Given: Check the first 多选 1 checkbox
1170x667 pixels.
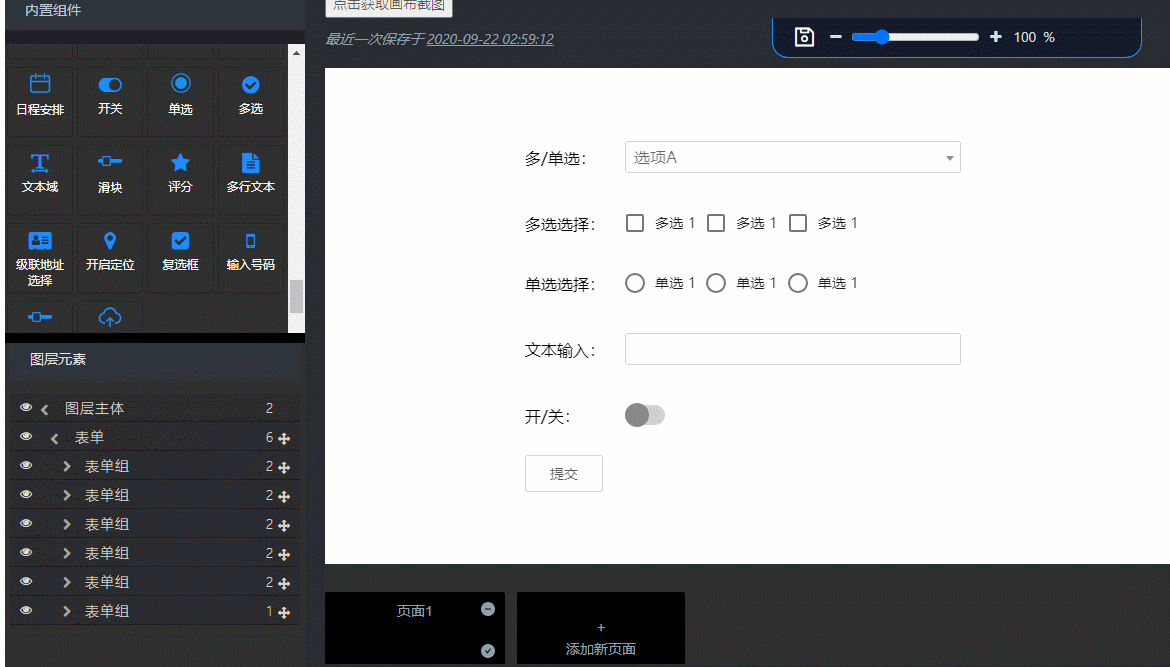Looking at the screenshot, I should point(635,223).
